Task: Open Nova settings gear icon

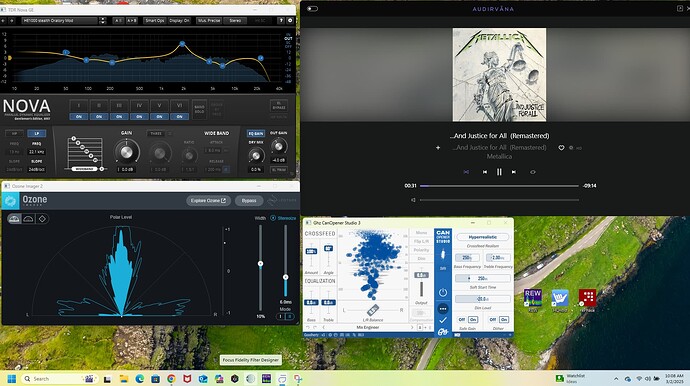Action: click(290, 20)
